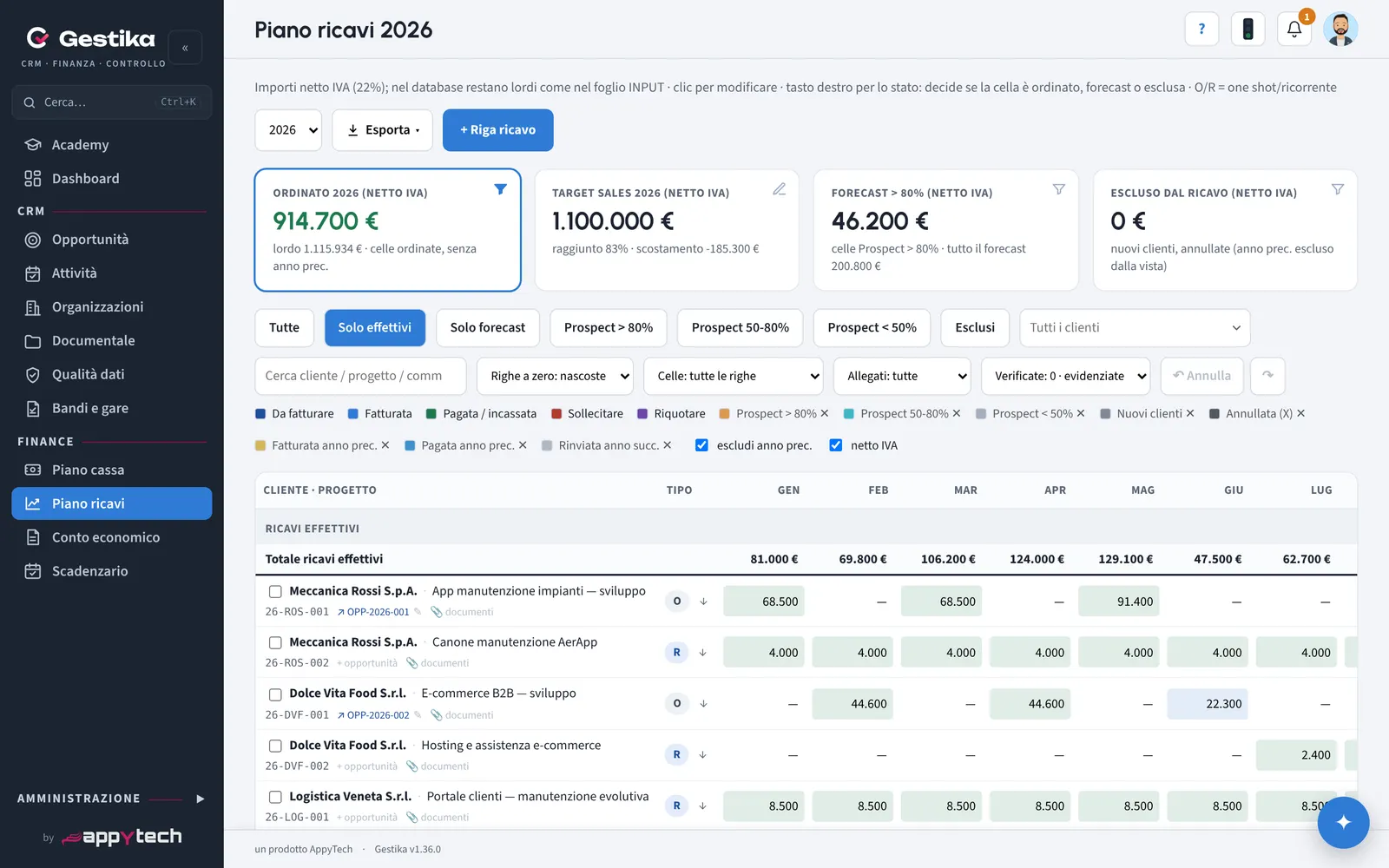Viewport: 1389px width, 868px height.
Task: Click the filter funnel on Ordinato 2026 card
Action: [500, 189]
